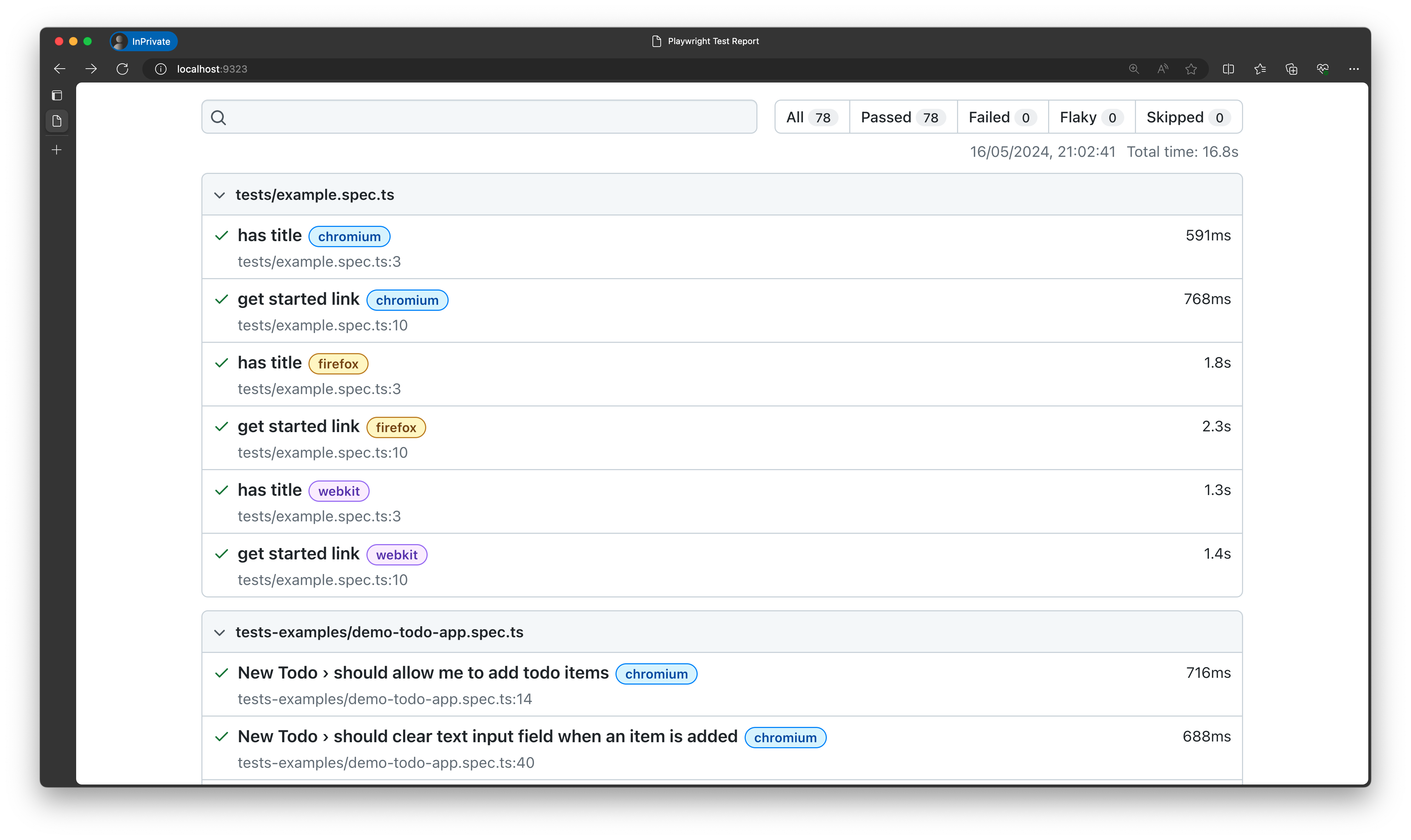This screenshot has width=1411, height=840.
Task: Click the zoom magnifier icon in address bar
Action: pos(1133,69)
